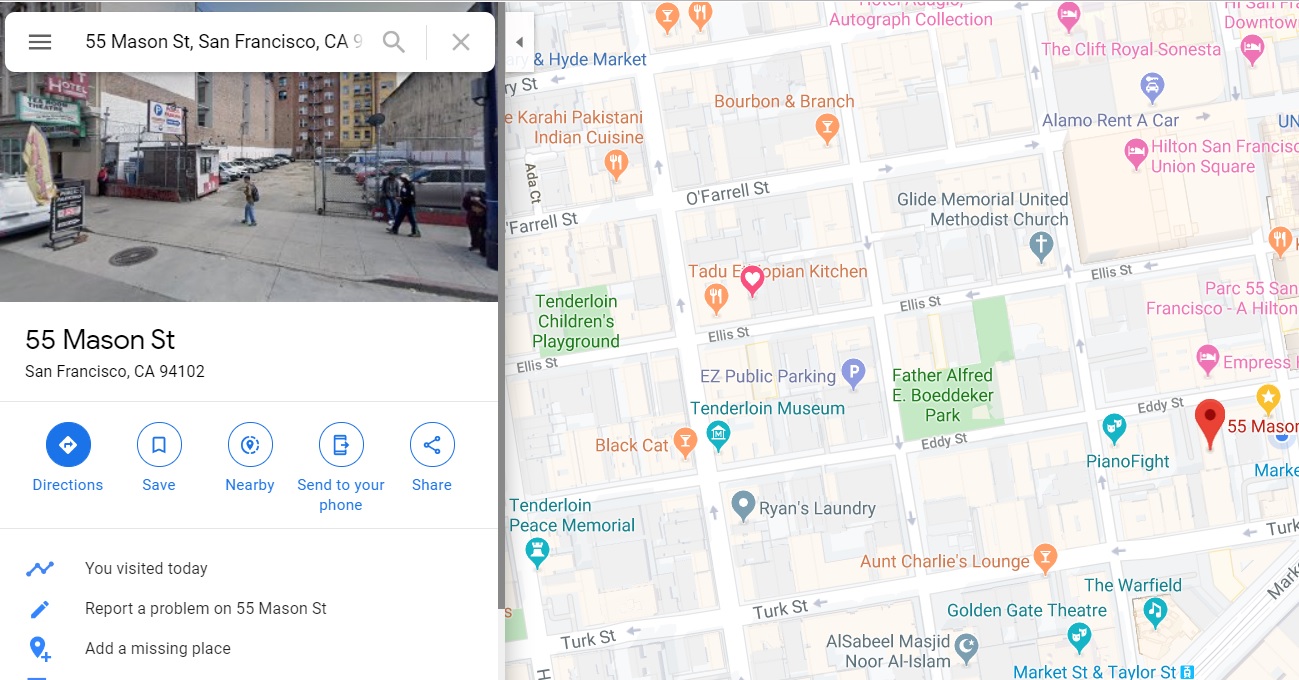This screenshot has width=1299, height=680.
Task: Open the Warfield music marker
Action: (1155, 612)
